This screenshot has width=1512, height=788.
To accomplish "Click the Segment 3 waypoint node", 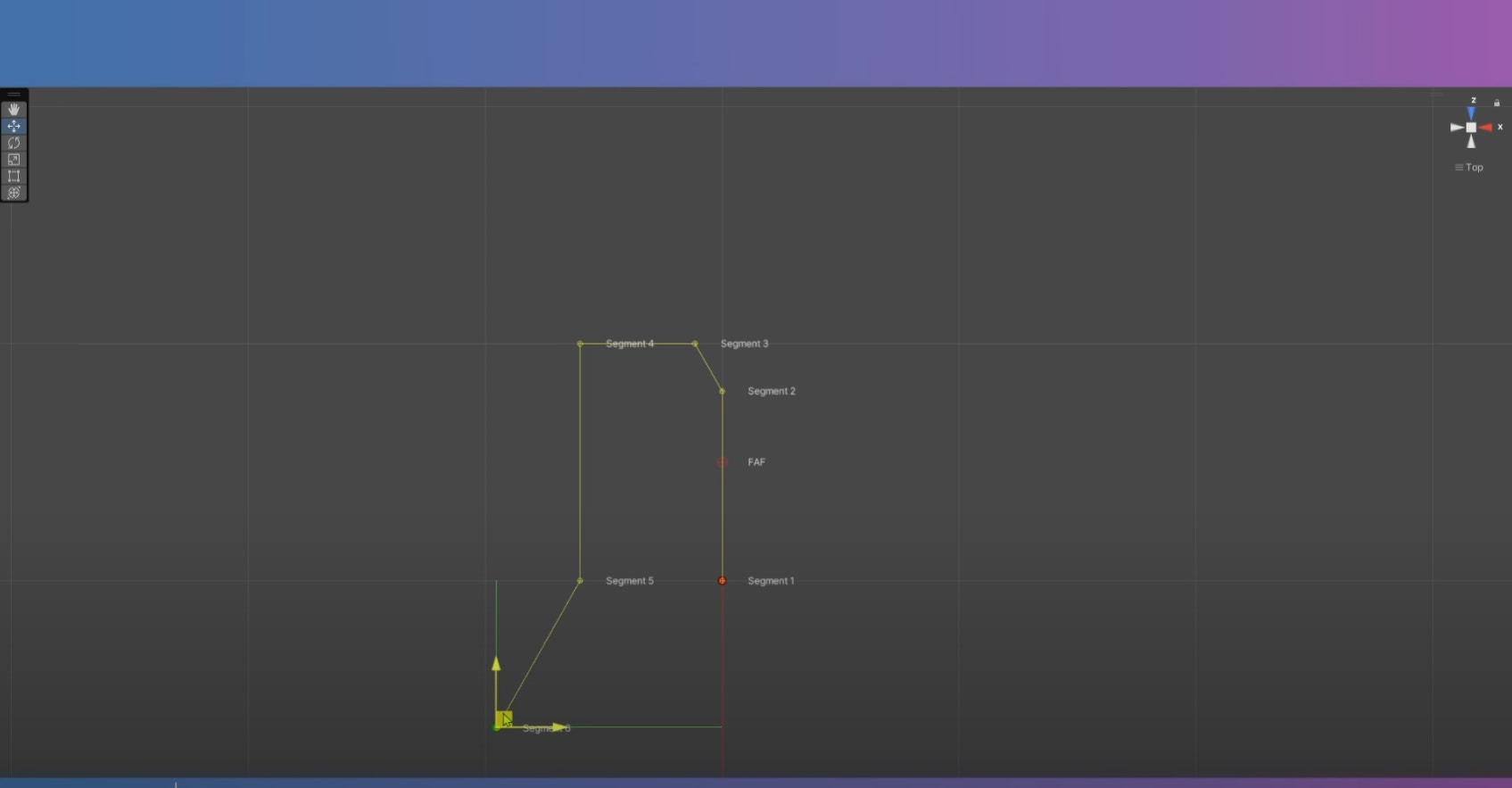I will coord(695,344).
